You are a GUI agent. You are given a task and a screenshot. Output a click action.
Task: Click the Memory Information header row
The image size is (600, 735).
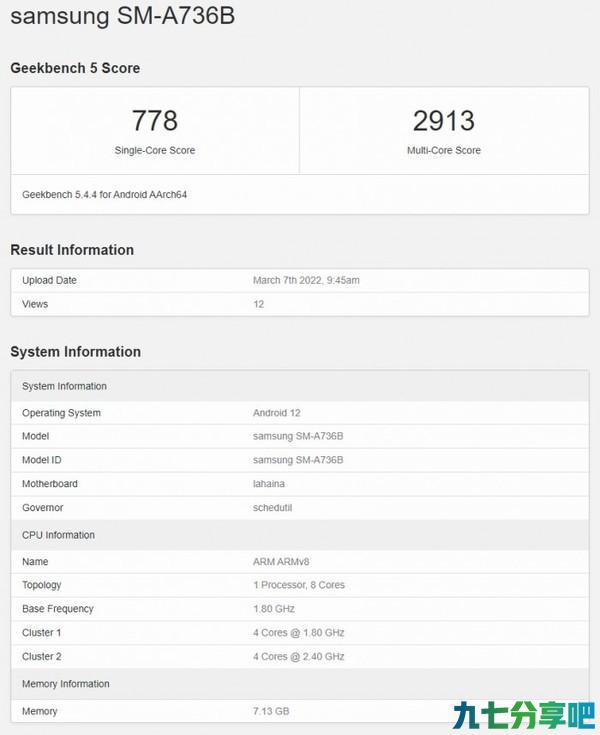tap(300, 684)
